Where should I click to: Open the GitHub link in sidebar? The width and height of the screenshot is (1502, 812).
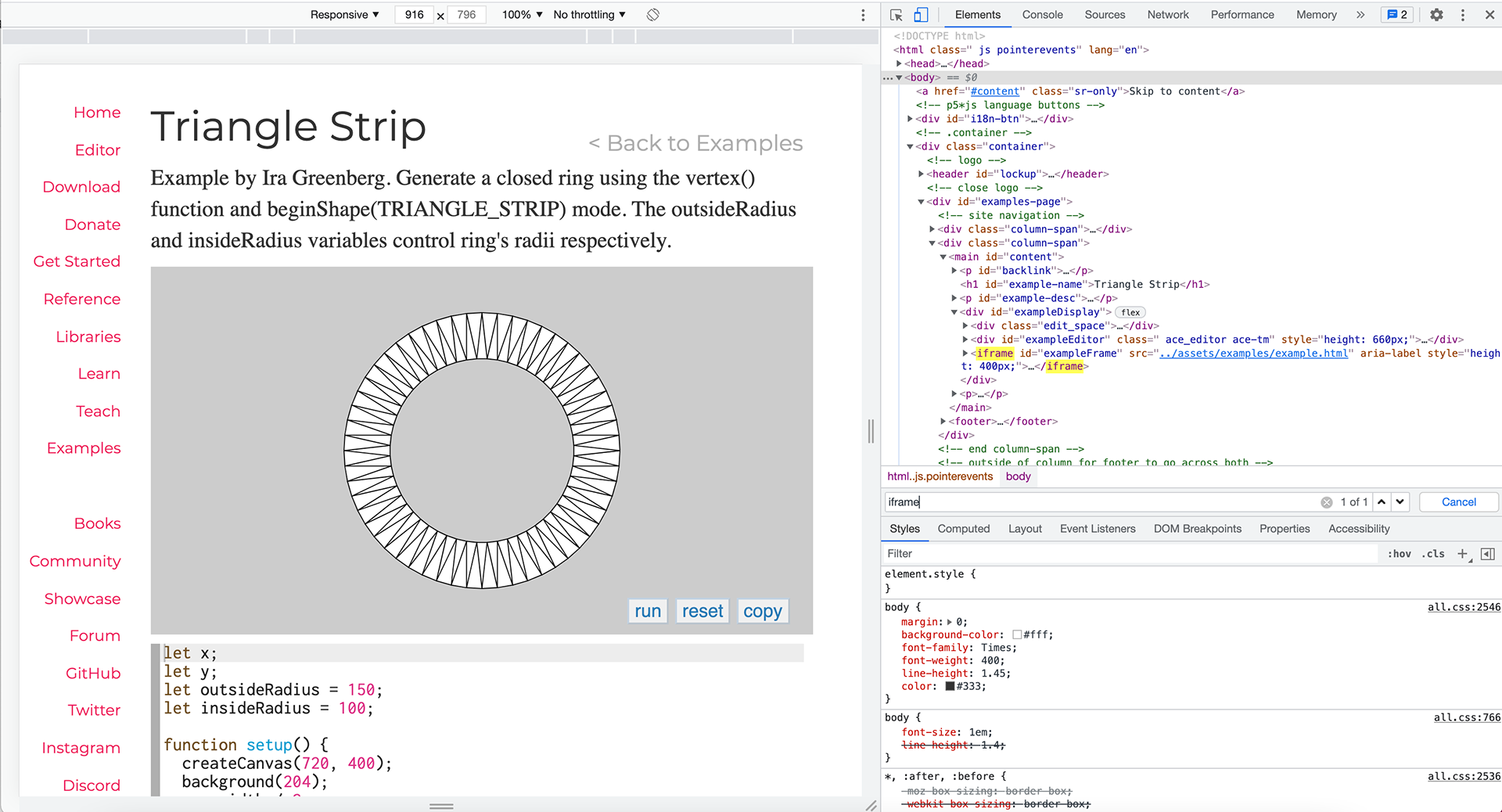click(x=93, y=674)
